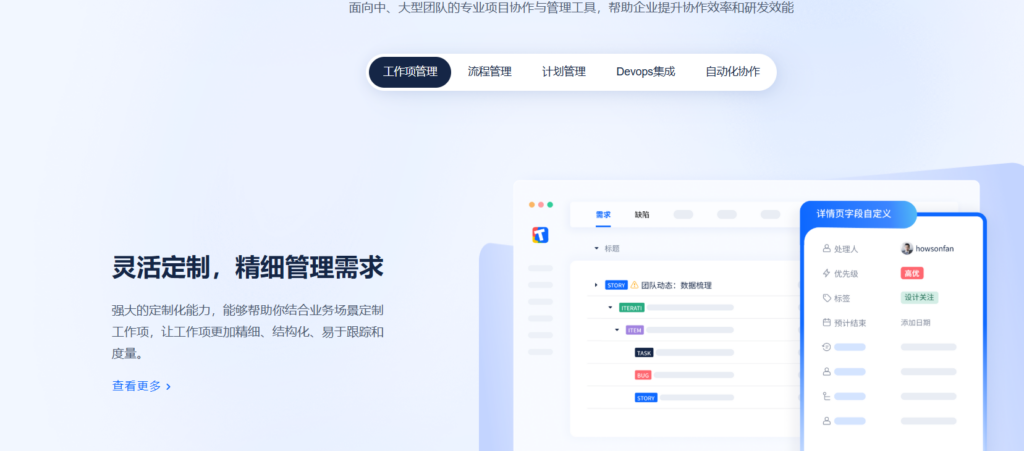Click the 详情页字段自定义 header button

pos(859,214)
